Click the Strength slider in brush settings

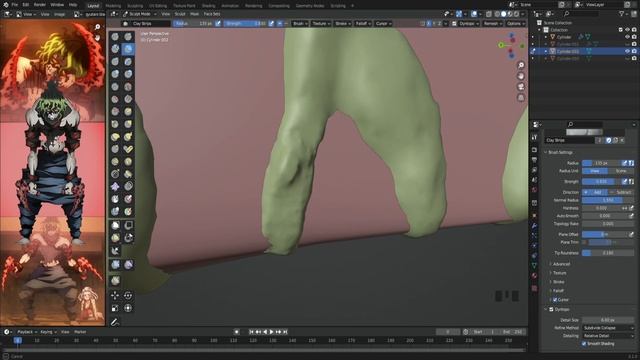click(x=602, y=182)
